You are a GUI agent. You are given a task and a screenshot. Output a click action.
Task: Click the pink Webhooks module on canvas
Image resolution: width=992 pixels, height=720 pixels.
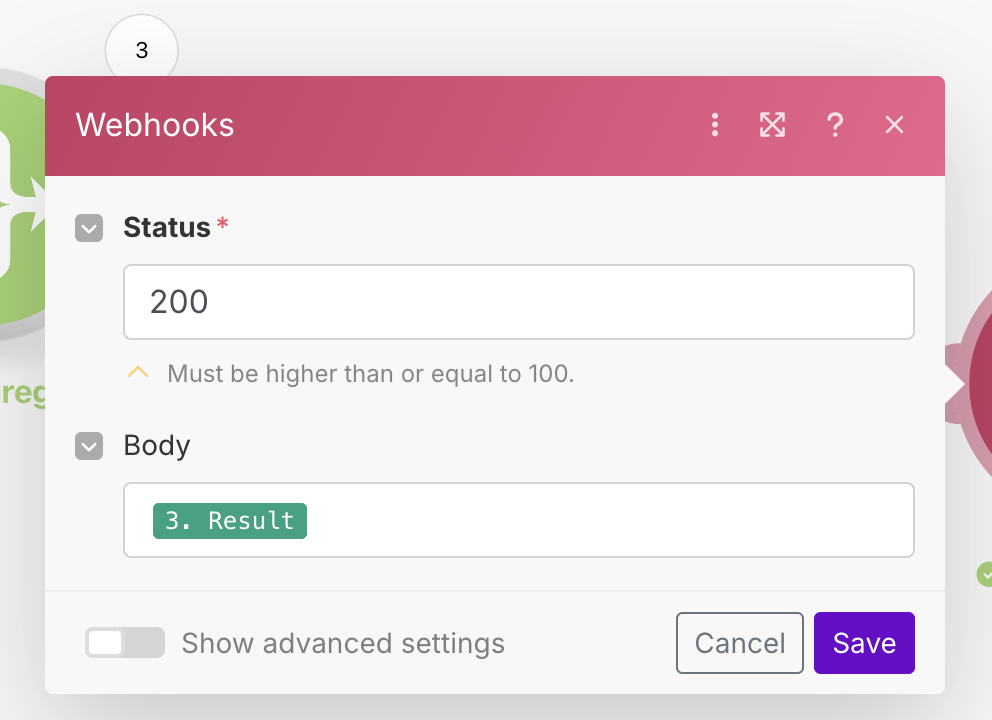click(971, 383)
